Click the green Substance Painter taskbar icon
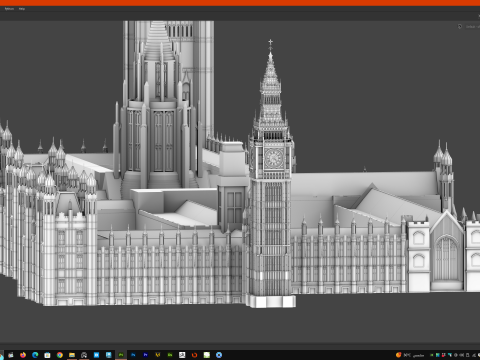This screenshot has width=480, height=360. pyautogui.click(x=121, y=355)
